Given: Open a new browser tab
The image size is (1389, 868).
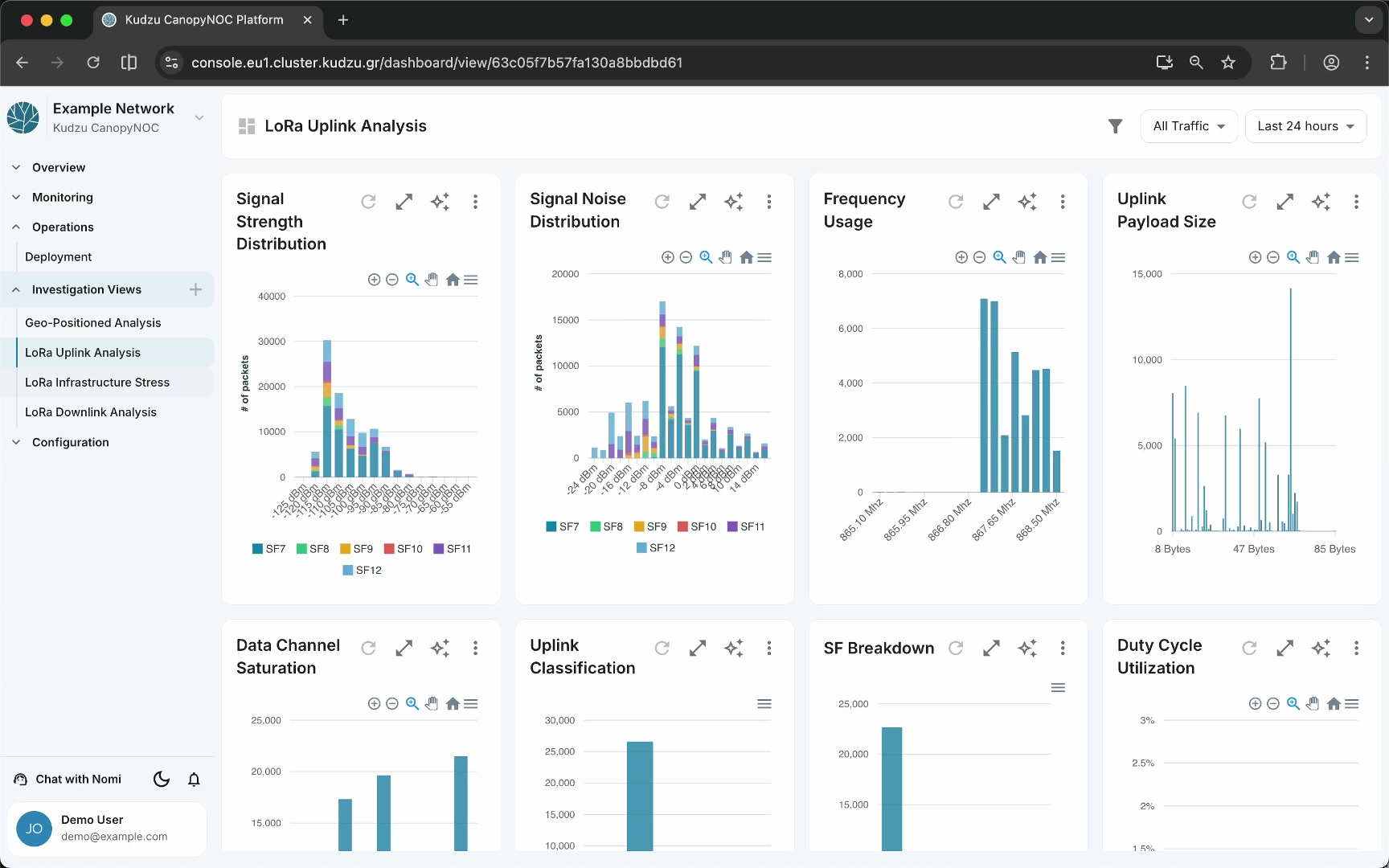Looking at the screenshot, I should 343,20.
